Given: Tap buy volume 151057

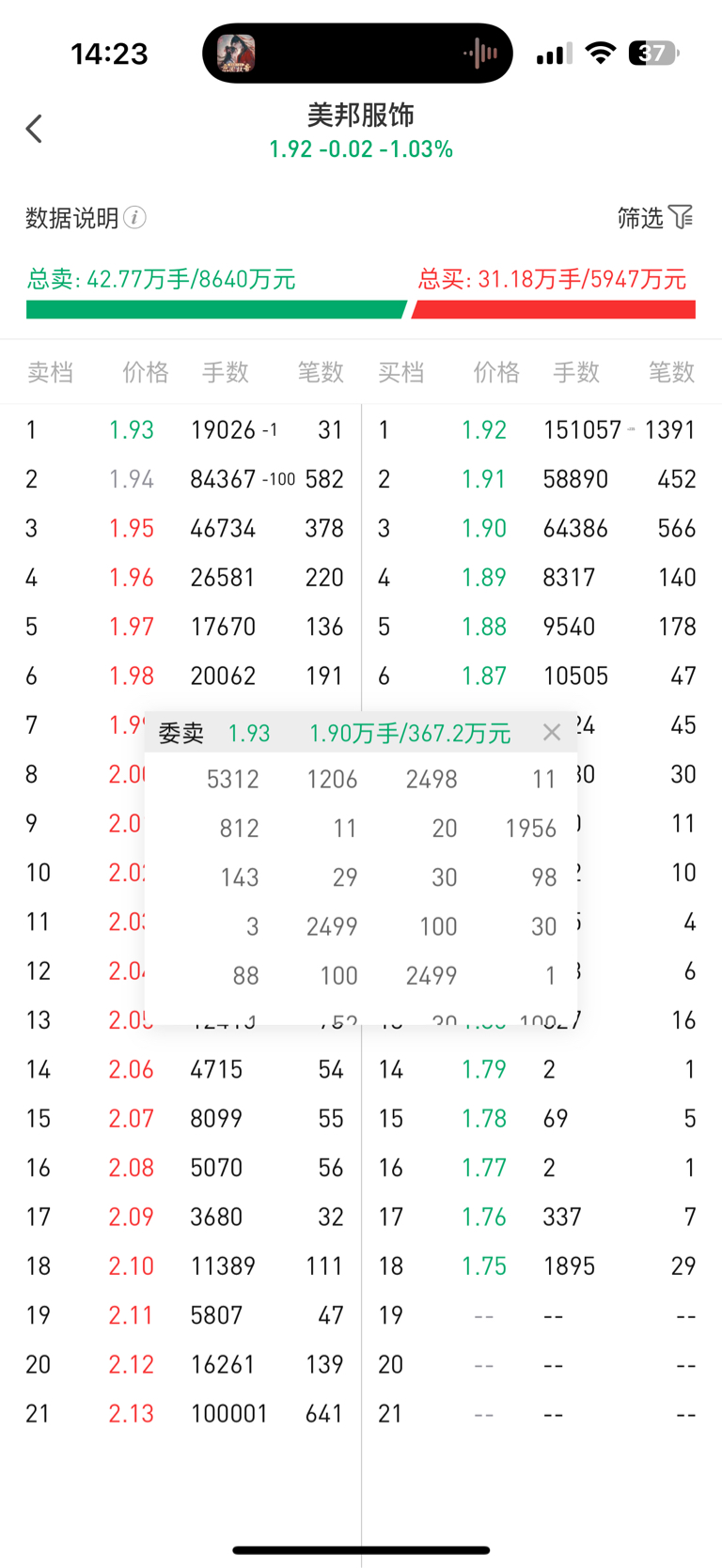Looking at the screenshot, I should coord(582,430).
